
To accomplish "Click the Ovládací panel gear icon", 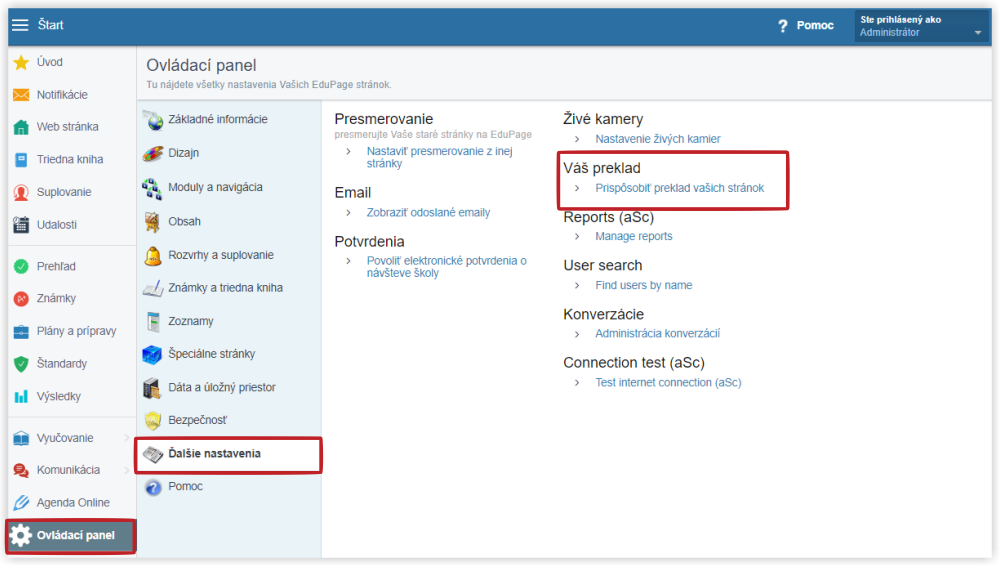I will [x=20, y=535].
